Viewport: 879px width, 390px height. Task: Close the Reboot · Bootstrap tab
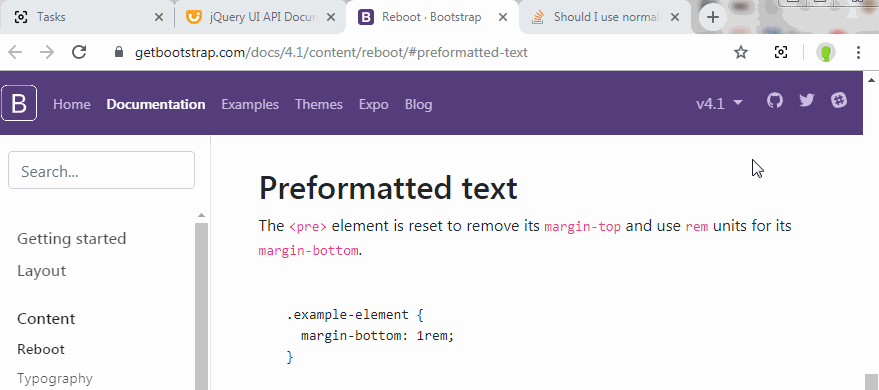[x=503, y=17]
